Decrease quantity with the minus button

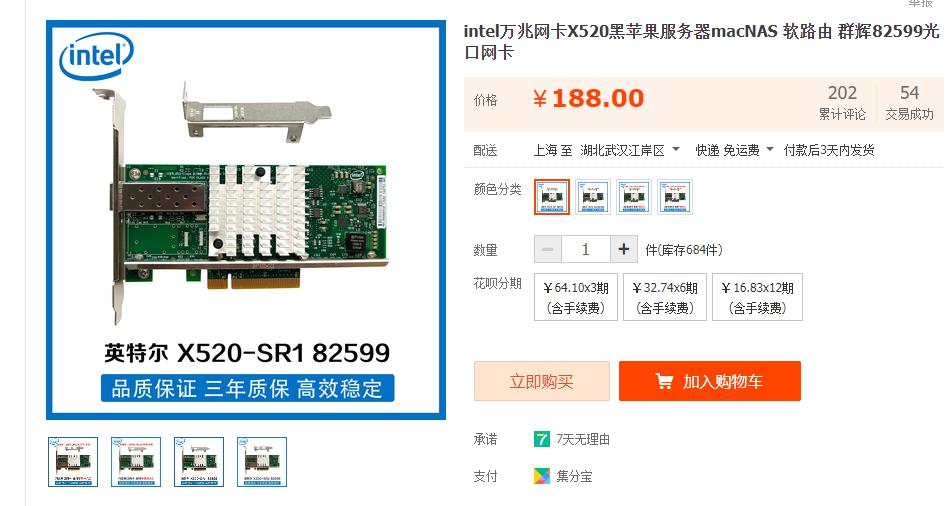(x=548, y=249)
